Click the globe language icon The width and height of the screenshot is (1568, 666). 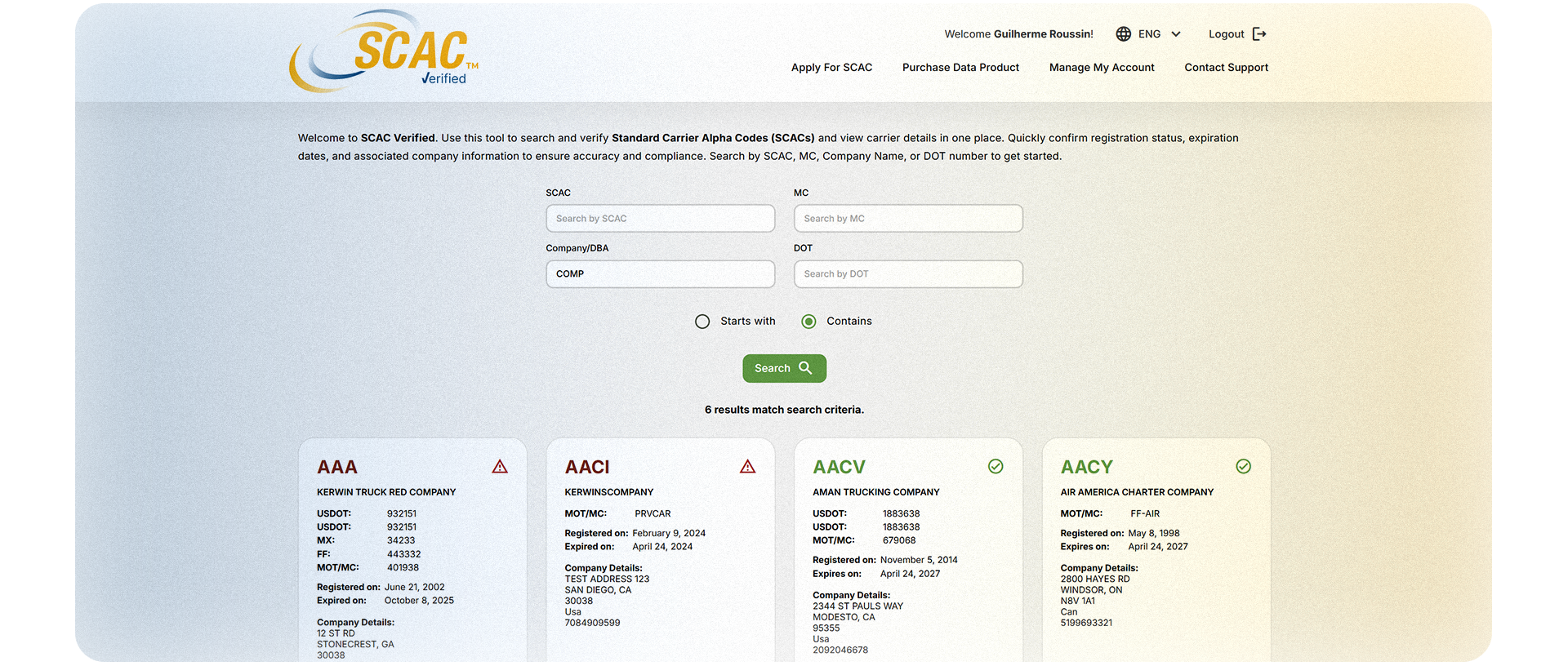pyautogui.click(x=1124, y=34)
